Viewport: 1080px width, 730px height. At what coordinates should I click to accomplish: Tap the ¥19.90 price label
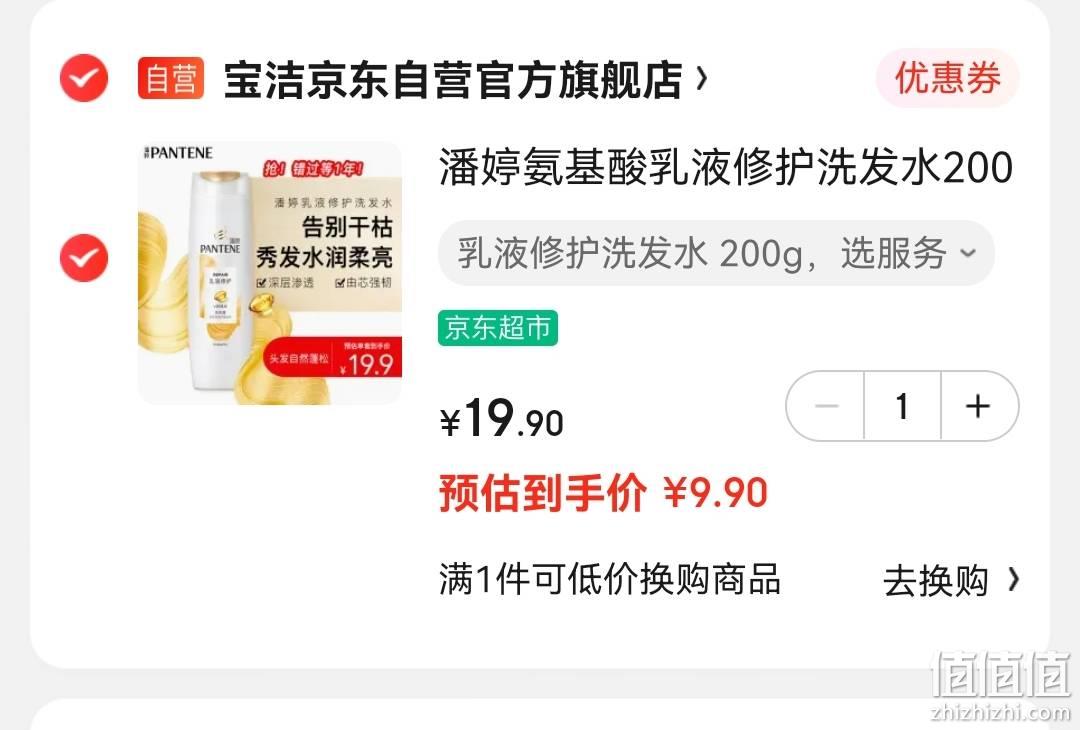(502, 418)
